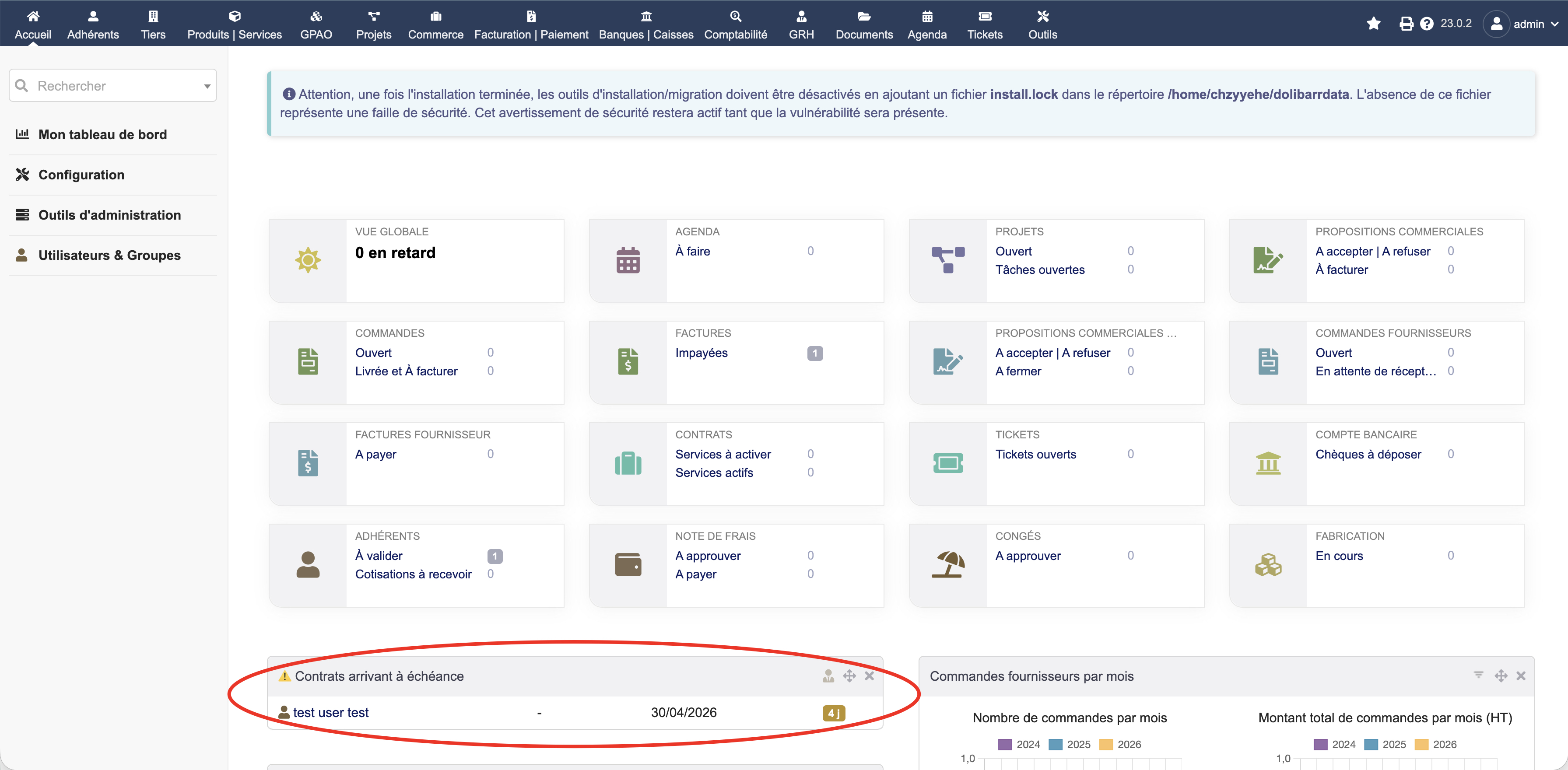Expand the Rechercher dropdown arrow
This screenshot has width=1568, height=770.
pyautogui.click(x=207, y=86)
